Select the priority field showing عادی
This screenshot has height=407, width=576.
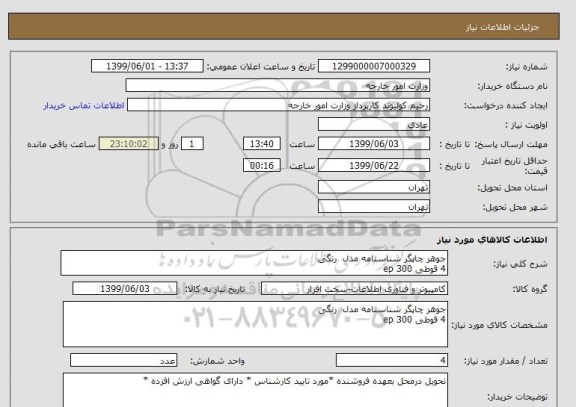tap(374, 124)
